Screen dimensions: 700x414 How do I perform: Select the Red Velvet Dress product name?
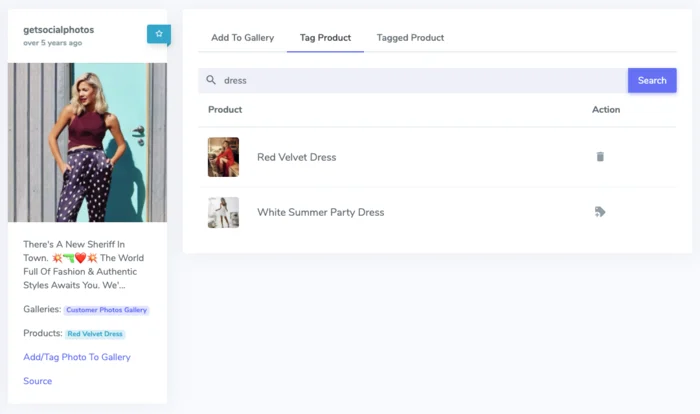coord(296,157)
